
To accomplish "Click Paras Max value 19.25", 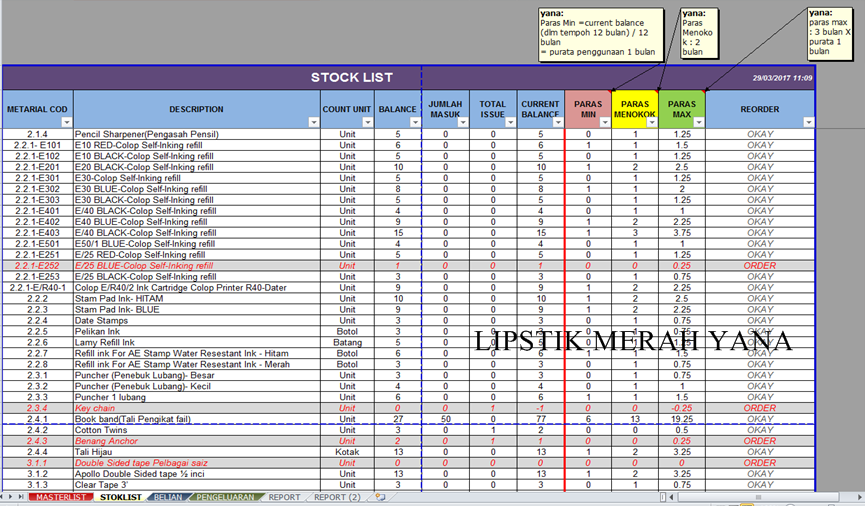I will pyautogui.click(x=681, y=419).
